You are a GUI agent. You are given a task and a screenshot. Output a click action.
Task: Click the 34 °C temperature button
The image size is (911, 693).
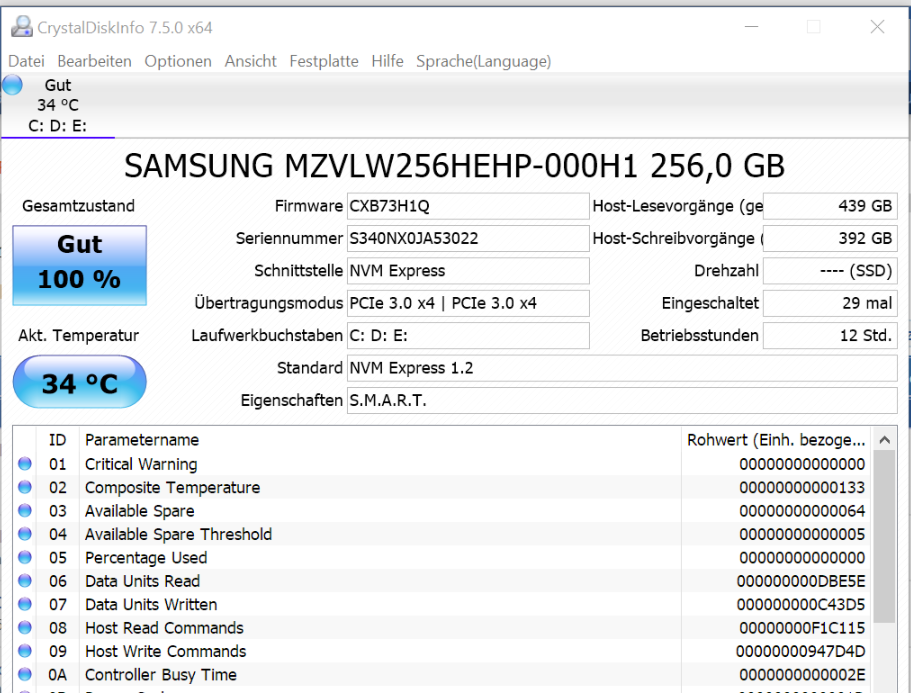[80, 382]
